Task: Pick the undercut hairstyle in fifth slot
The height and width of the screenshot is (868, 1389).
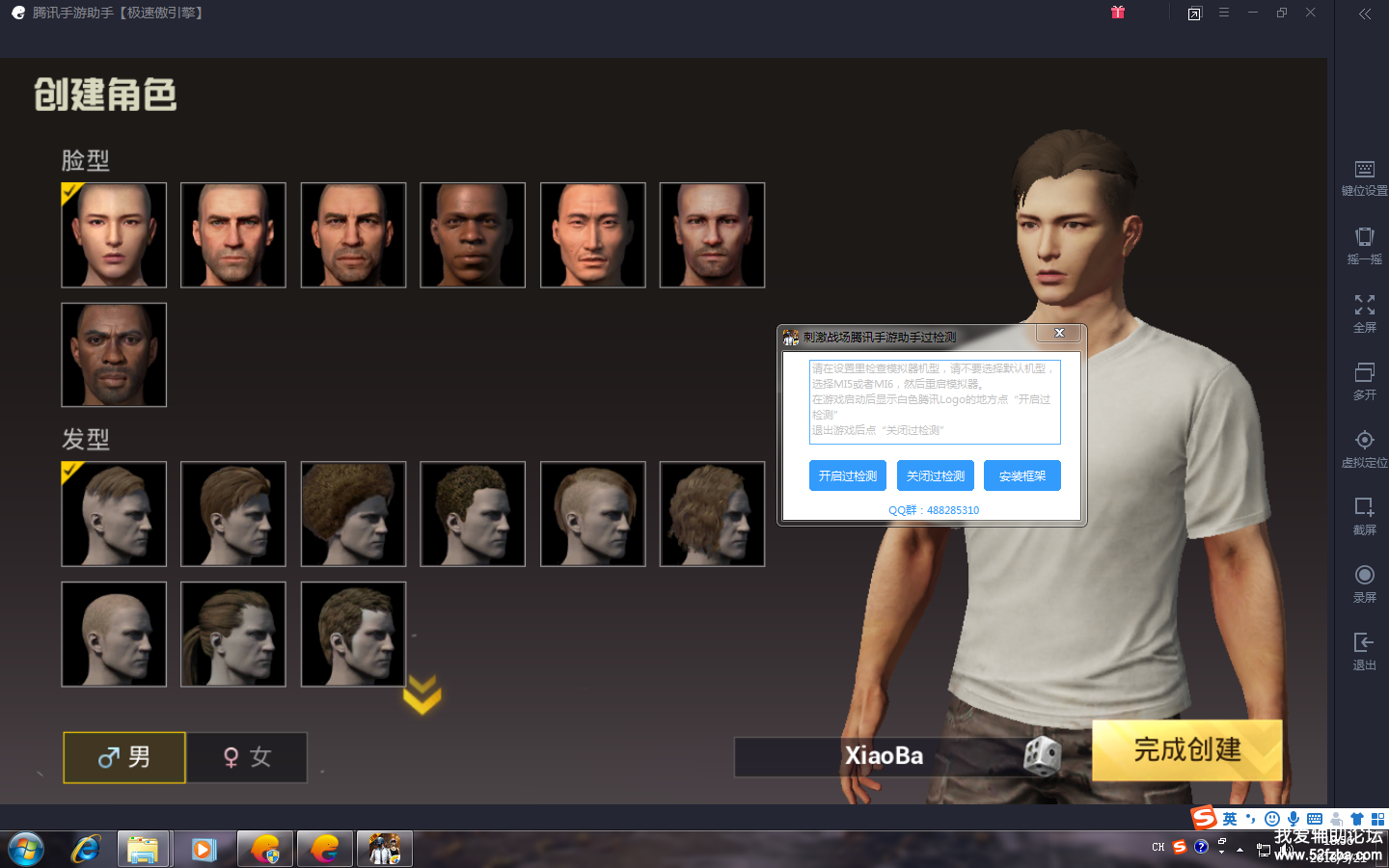Action: (592, 514)
